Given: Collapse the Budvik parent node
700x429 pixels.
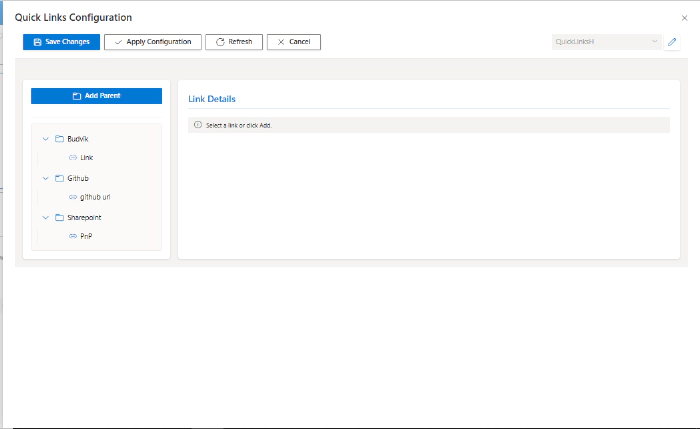Looking at the screenshot, I should pos(45,138).
